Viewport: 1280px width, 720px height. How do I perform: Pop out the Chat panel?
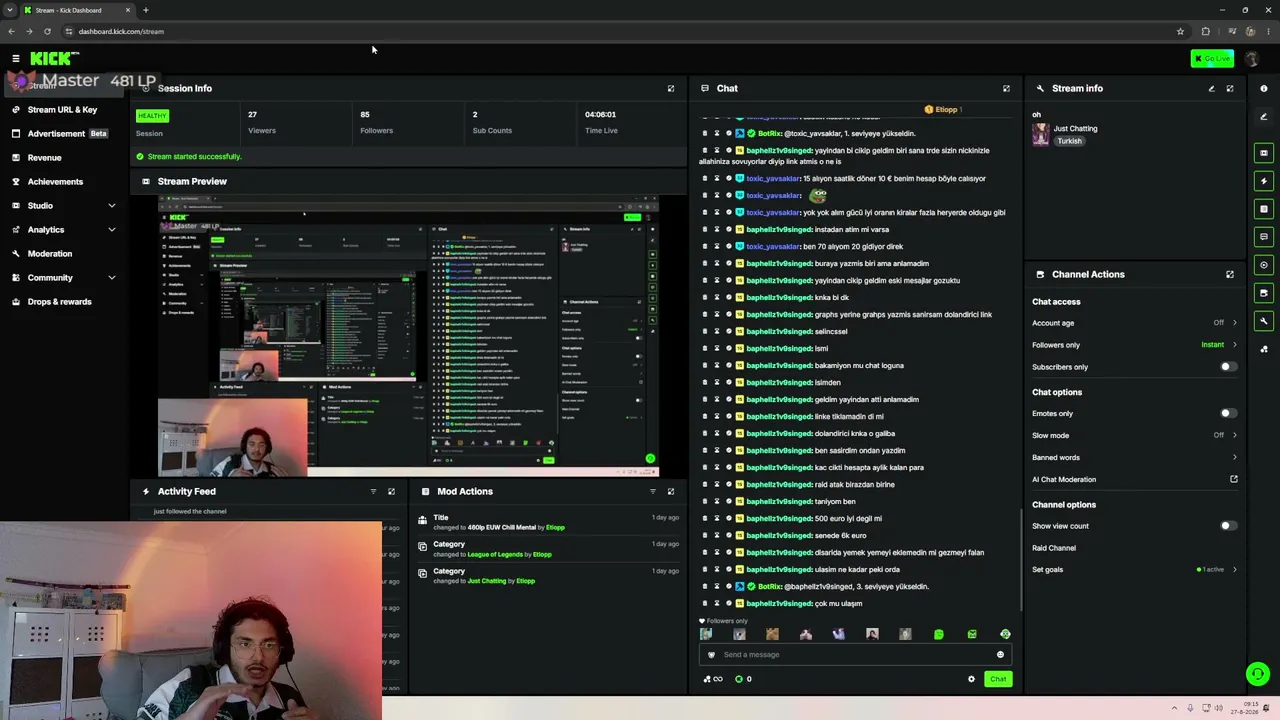point(1006,88)
